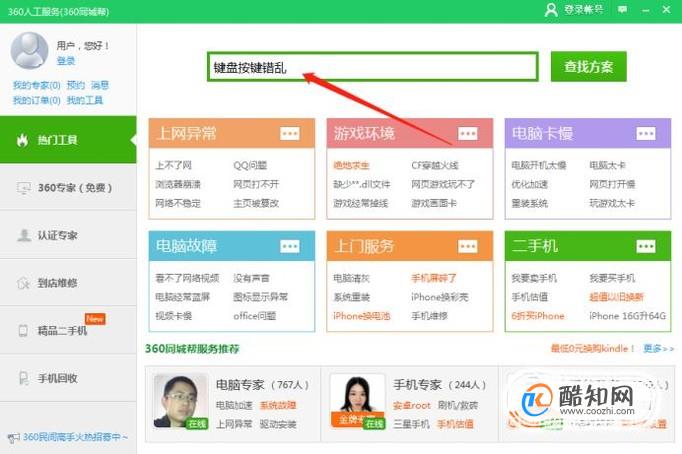Click the 重装系统 item
682x454 pixels.
[x=530, y=203]
